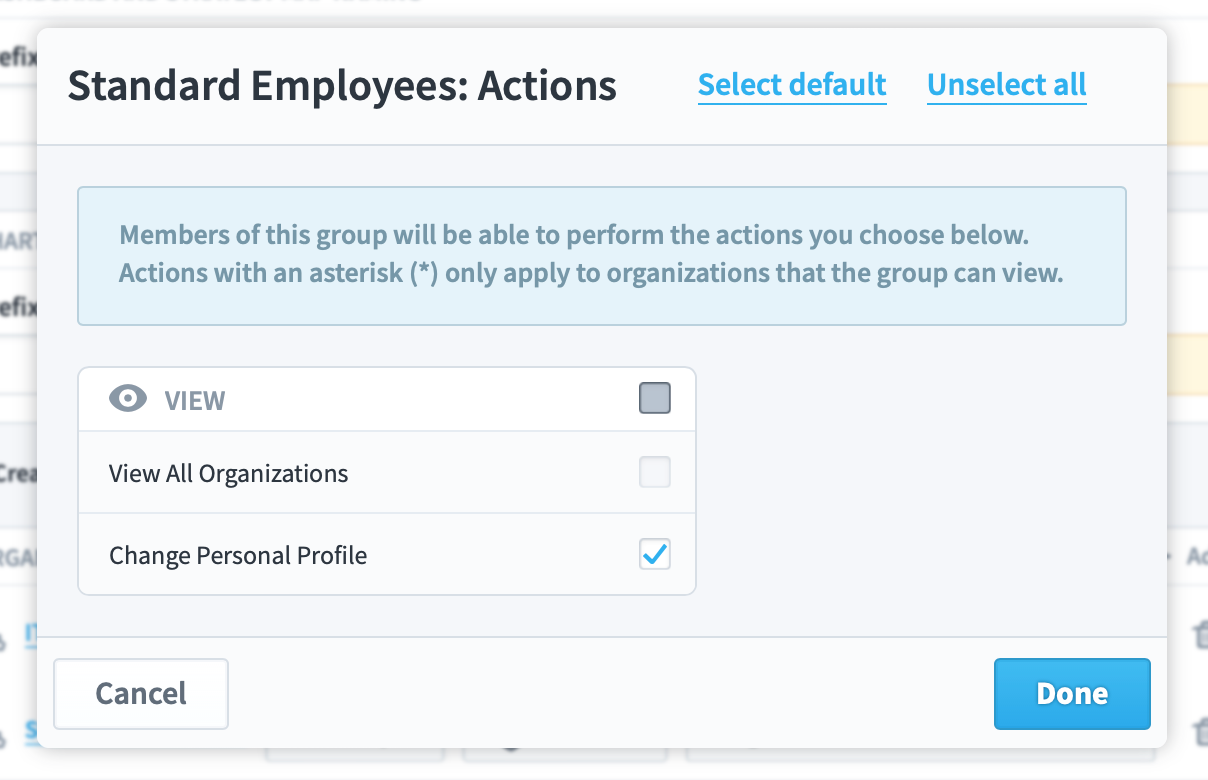Click the lower trash icon behind the dialog
The height and width of the screenshot is (780, 1208).
coord(1198,732)
